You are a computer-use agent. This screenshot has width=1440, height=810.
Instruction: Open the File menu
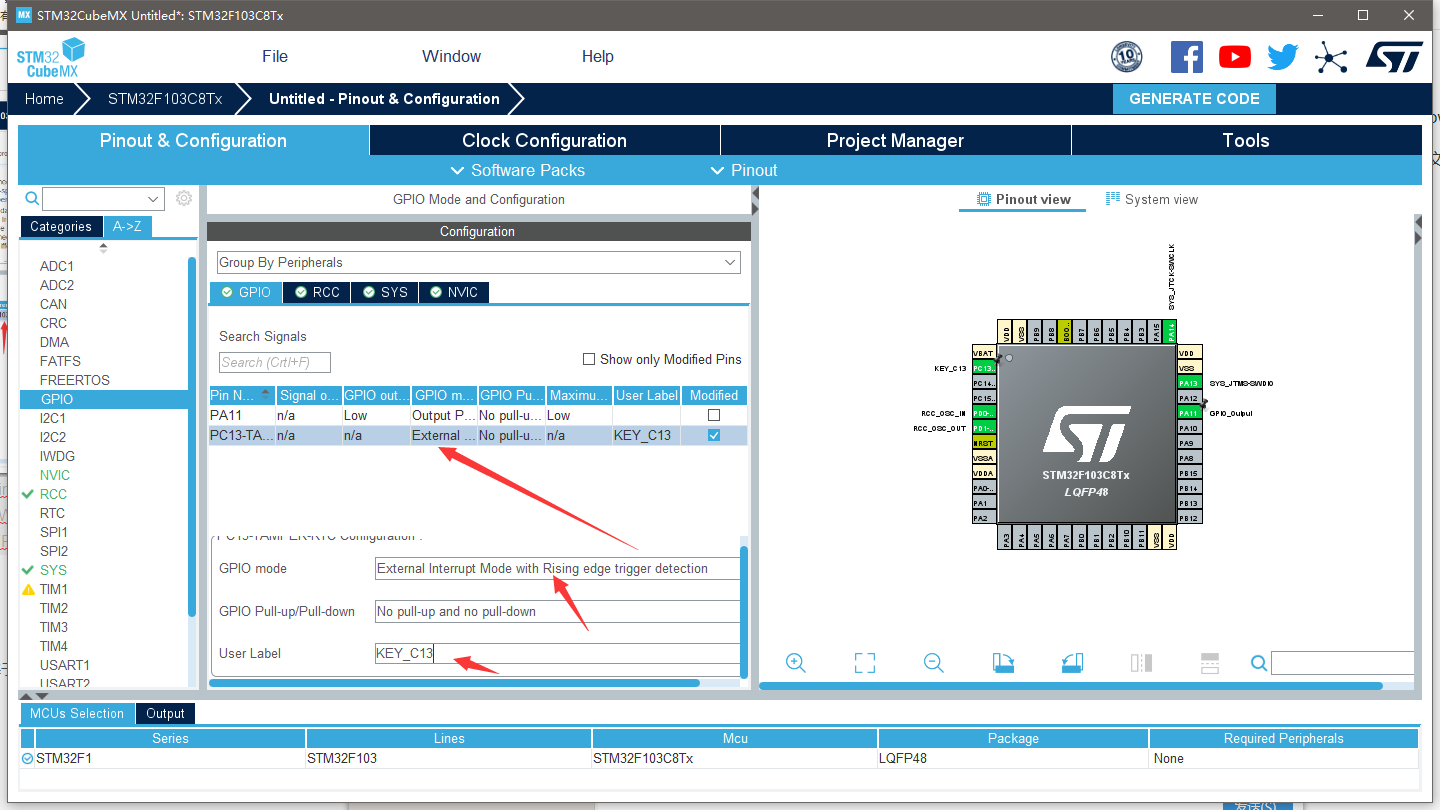pos(275,56)
